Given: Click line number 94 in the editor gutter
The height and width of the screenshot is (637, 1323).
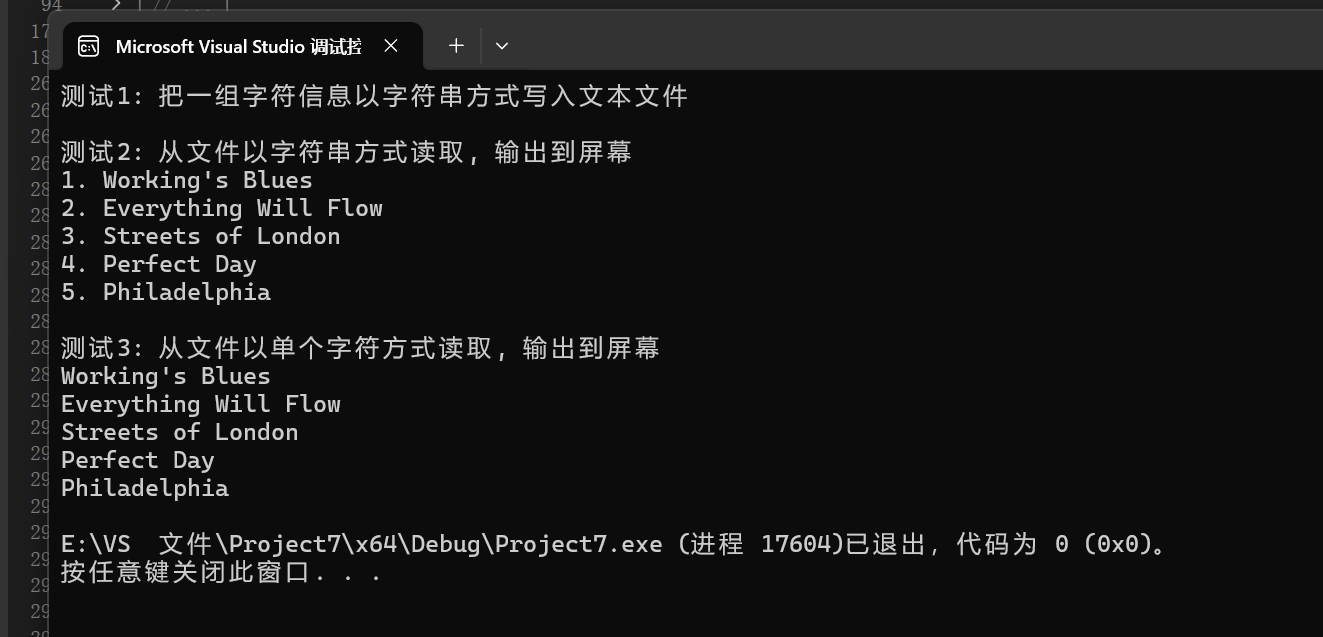Looking at the screenshot, I should point(50,6).
